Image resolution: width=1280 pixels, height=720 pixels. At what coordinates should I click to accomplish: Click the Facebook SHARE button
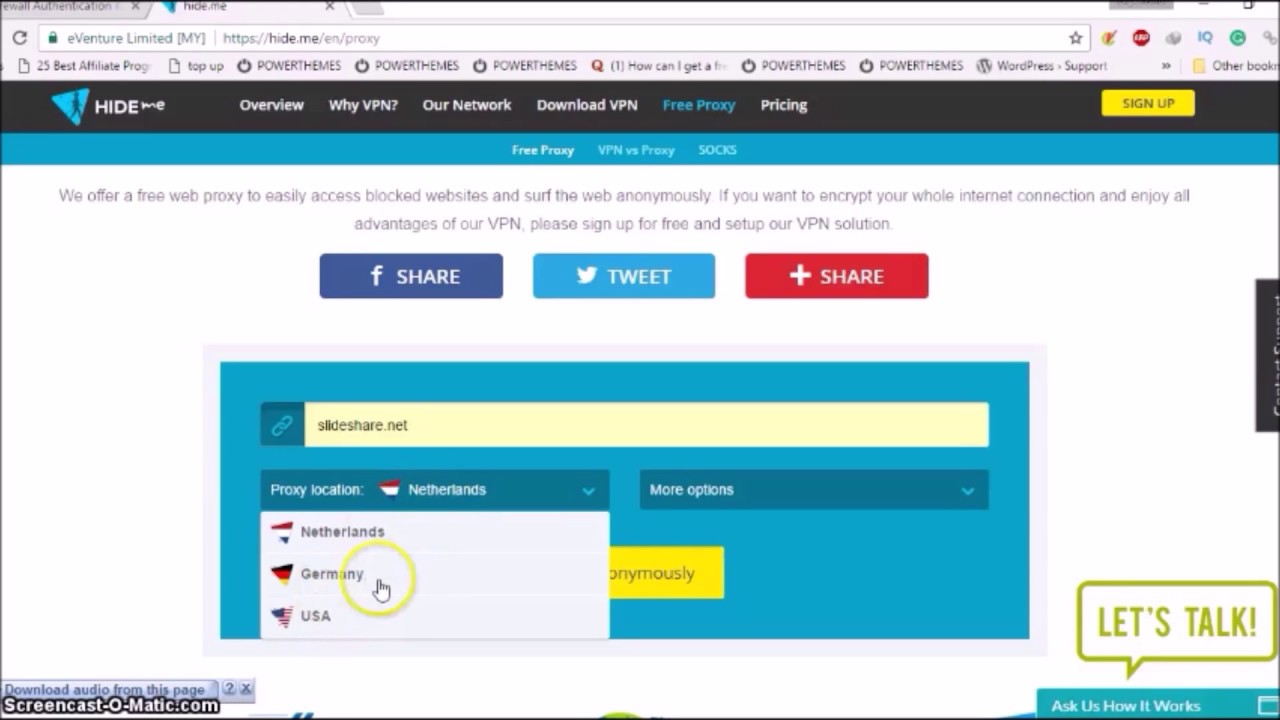[411, 276]
